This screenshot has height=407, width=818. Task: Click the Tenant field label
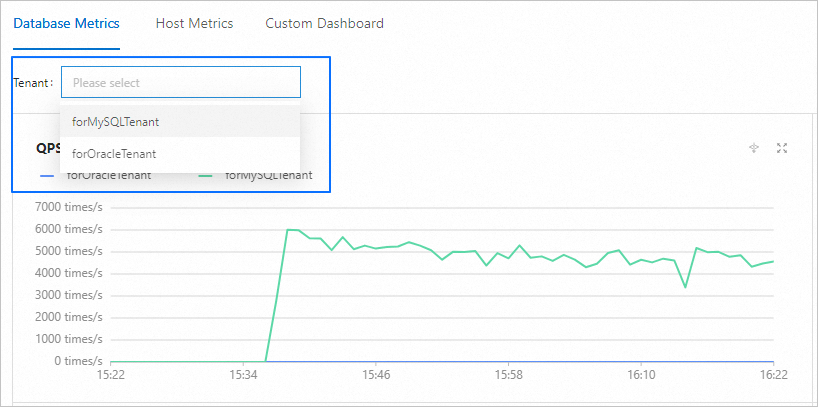coord(33,83)
